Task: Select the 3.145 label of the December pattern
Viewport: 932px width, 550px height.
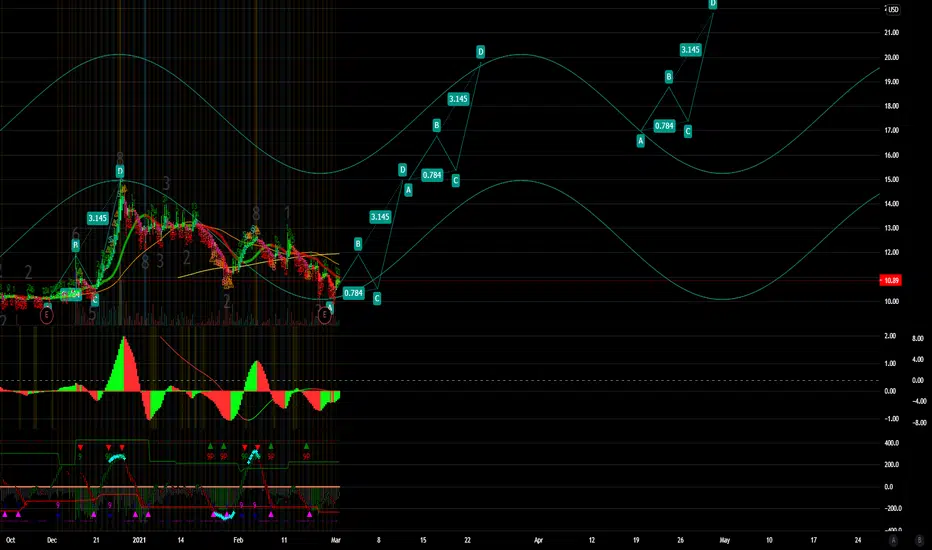Action: (97, 218)
